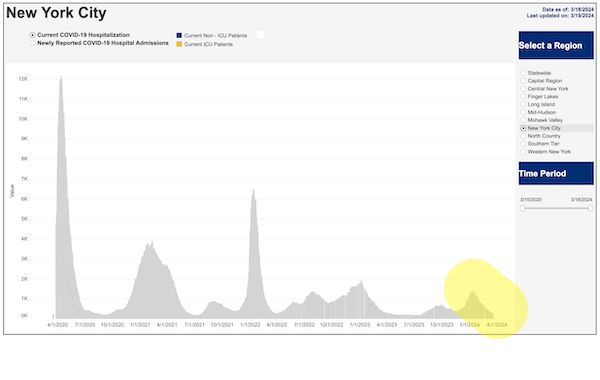The width and height of the screenshot is (600, 380).
Task: Choose Southern Tier region
Action: tap(523, 144)
